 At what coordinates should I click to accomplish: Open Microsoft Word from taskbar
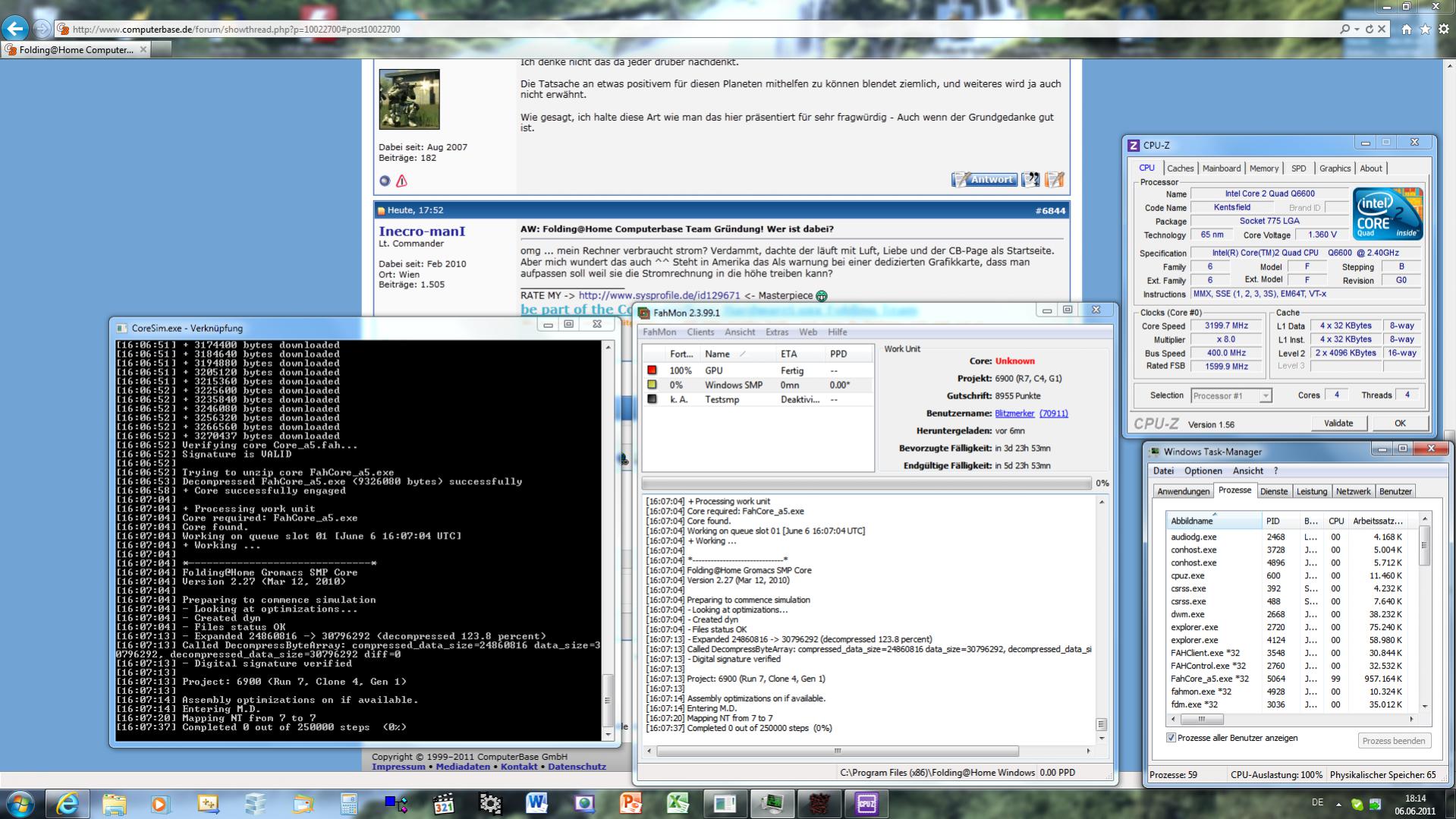click(536, 804)
